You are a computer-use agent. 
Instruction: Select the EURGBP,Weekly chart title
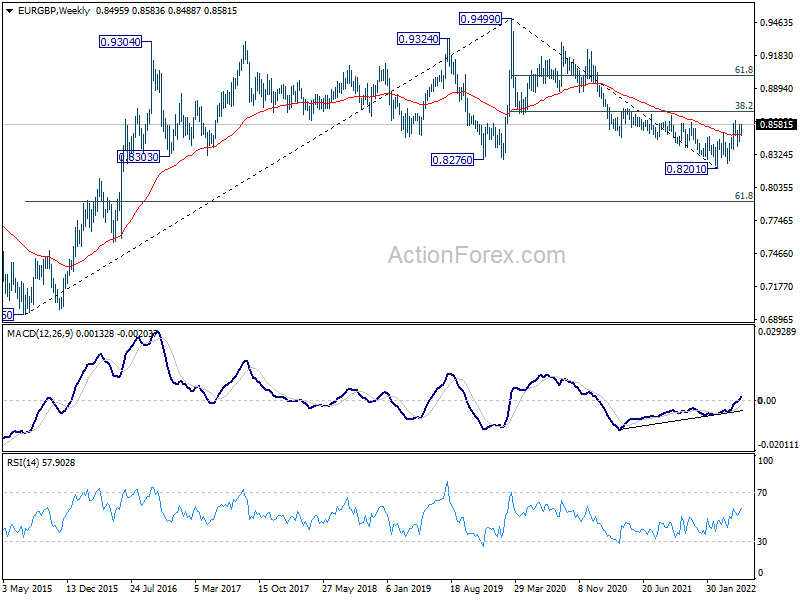pos(54,11)
